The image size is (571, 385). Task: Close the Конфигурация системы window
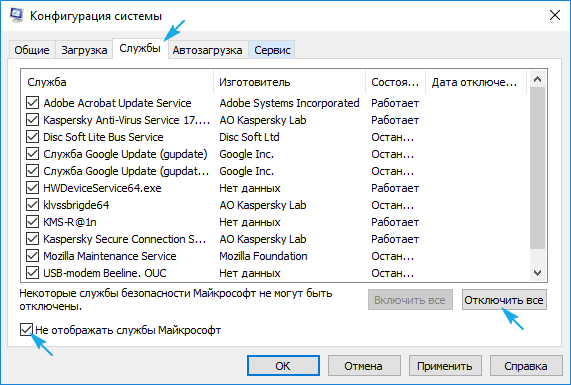(555, 15)
